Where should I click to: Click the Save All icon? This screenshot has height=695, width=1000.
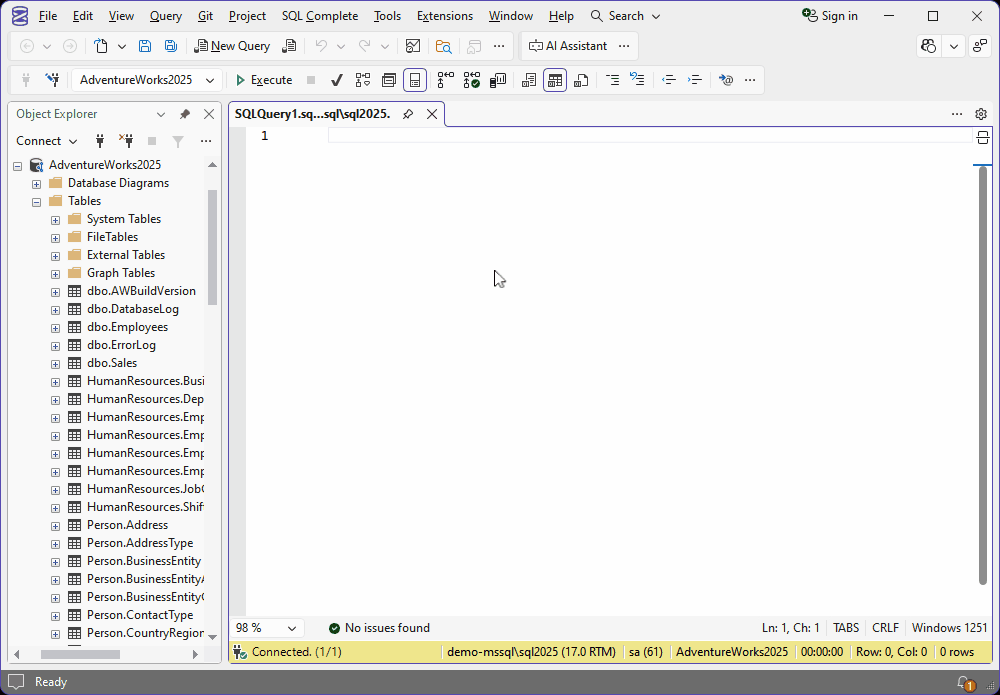pos(169,46)
